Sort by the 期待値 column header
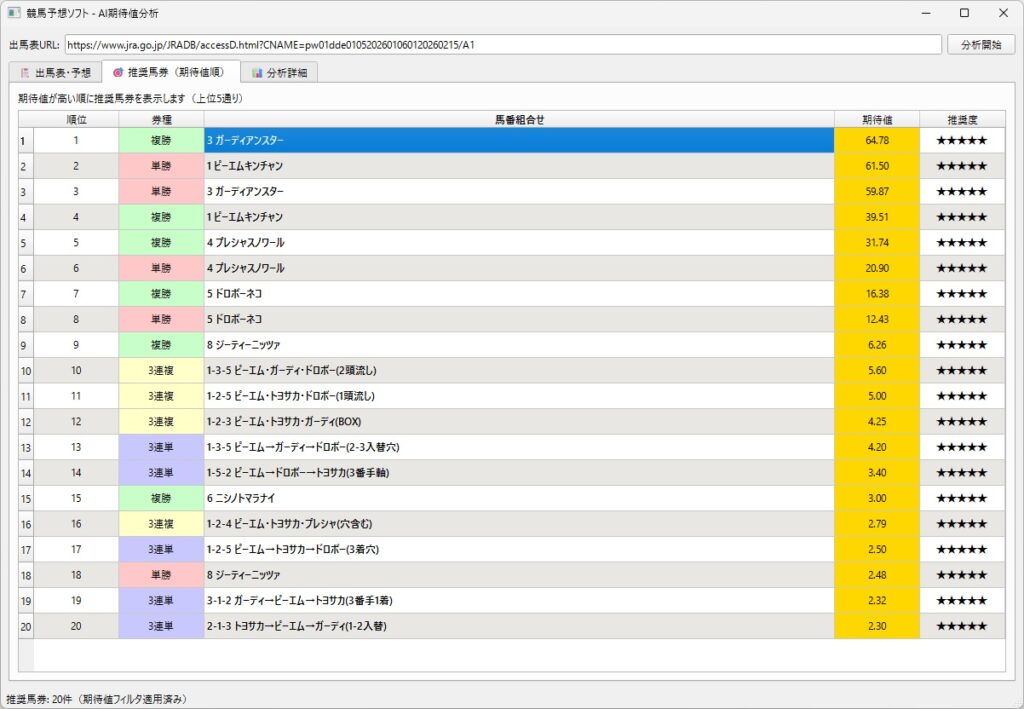The width and height of the screenshot is (1024, 709). point(876,120)
